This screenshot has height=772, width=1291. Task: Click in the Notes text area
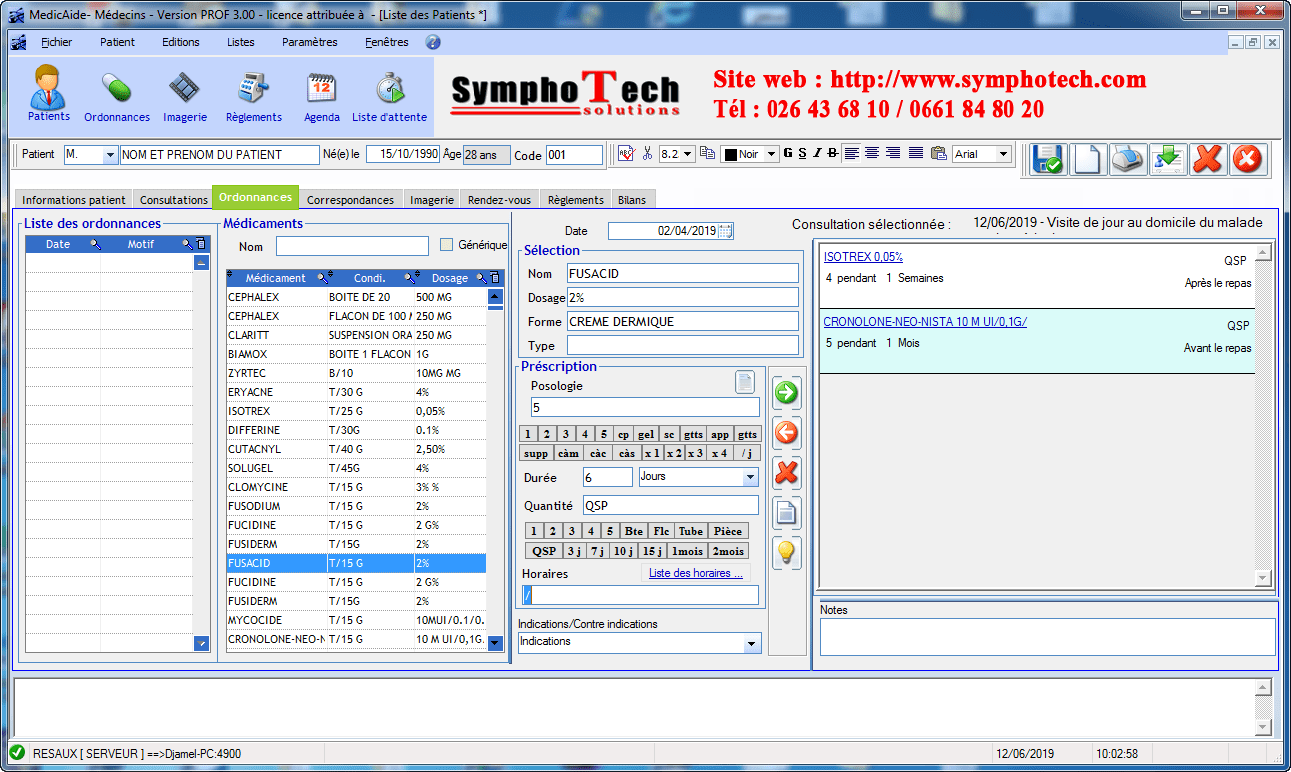tap(1047, 637)
